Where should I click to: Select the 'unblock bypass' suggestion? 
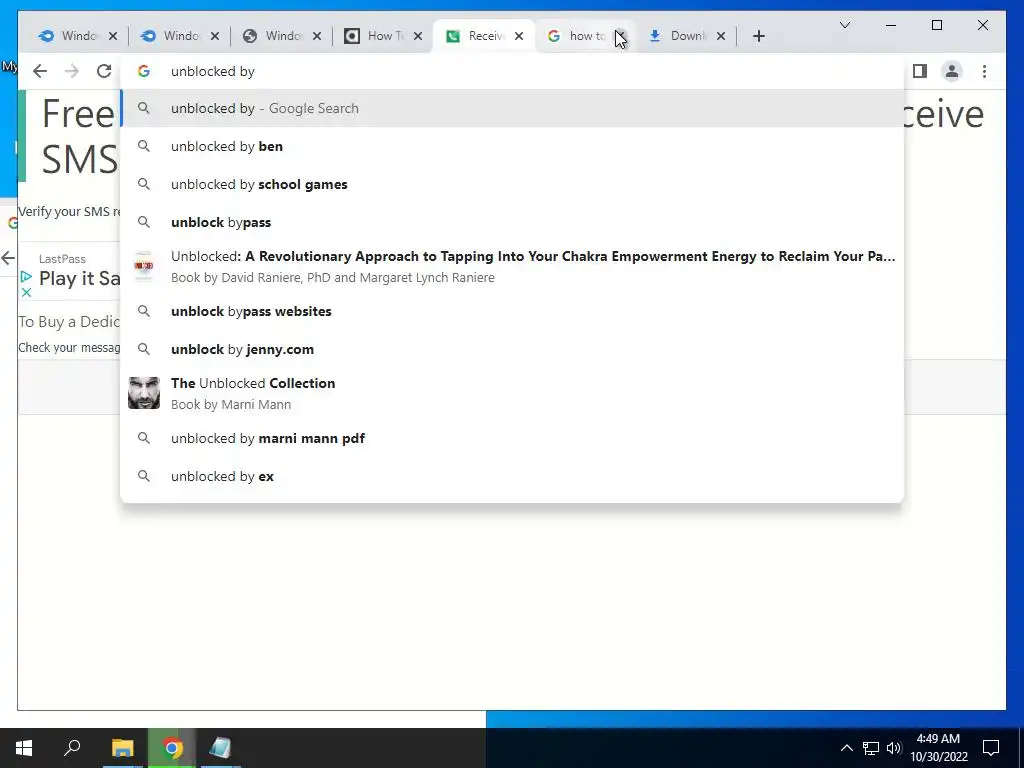(x=513, y=222)
